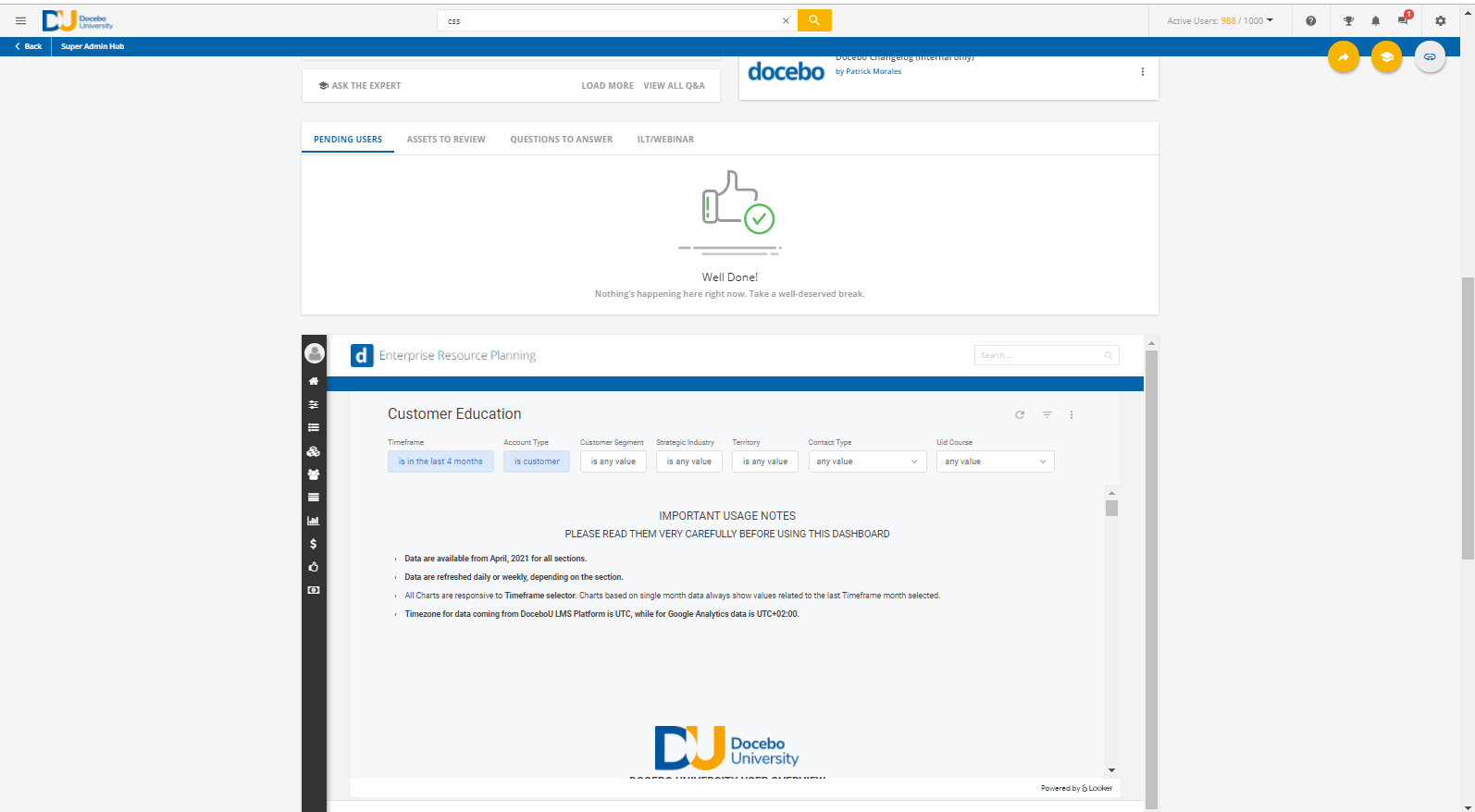Switch to the Assets to Review tab

(446, 140)
